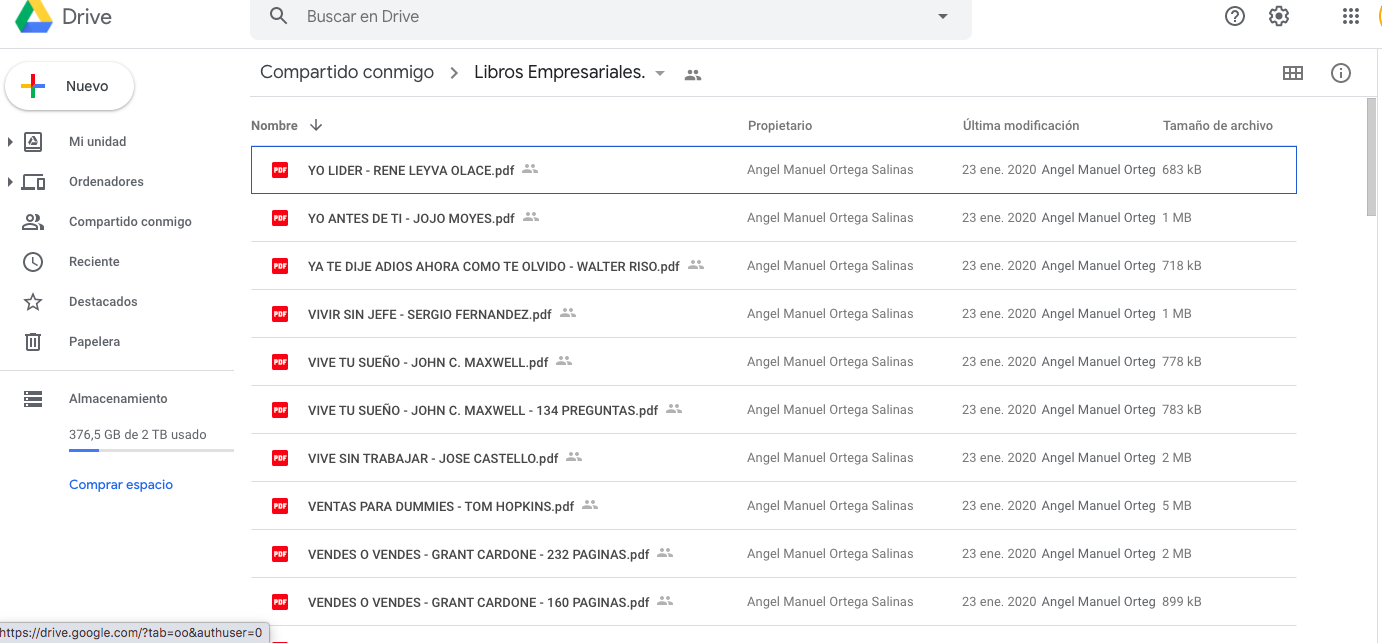Click the Google Drive logo
Viewport: 1382px width, 643px height.
[x=34, y=17]
